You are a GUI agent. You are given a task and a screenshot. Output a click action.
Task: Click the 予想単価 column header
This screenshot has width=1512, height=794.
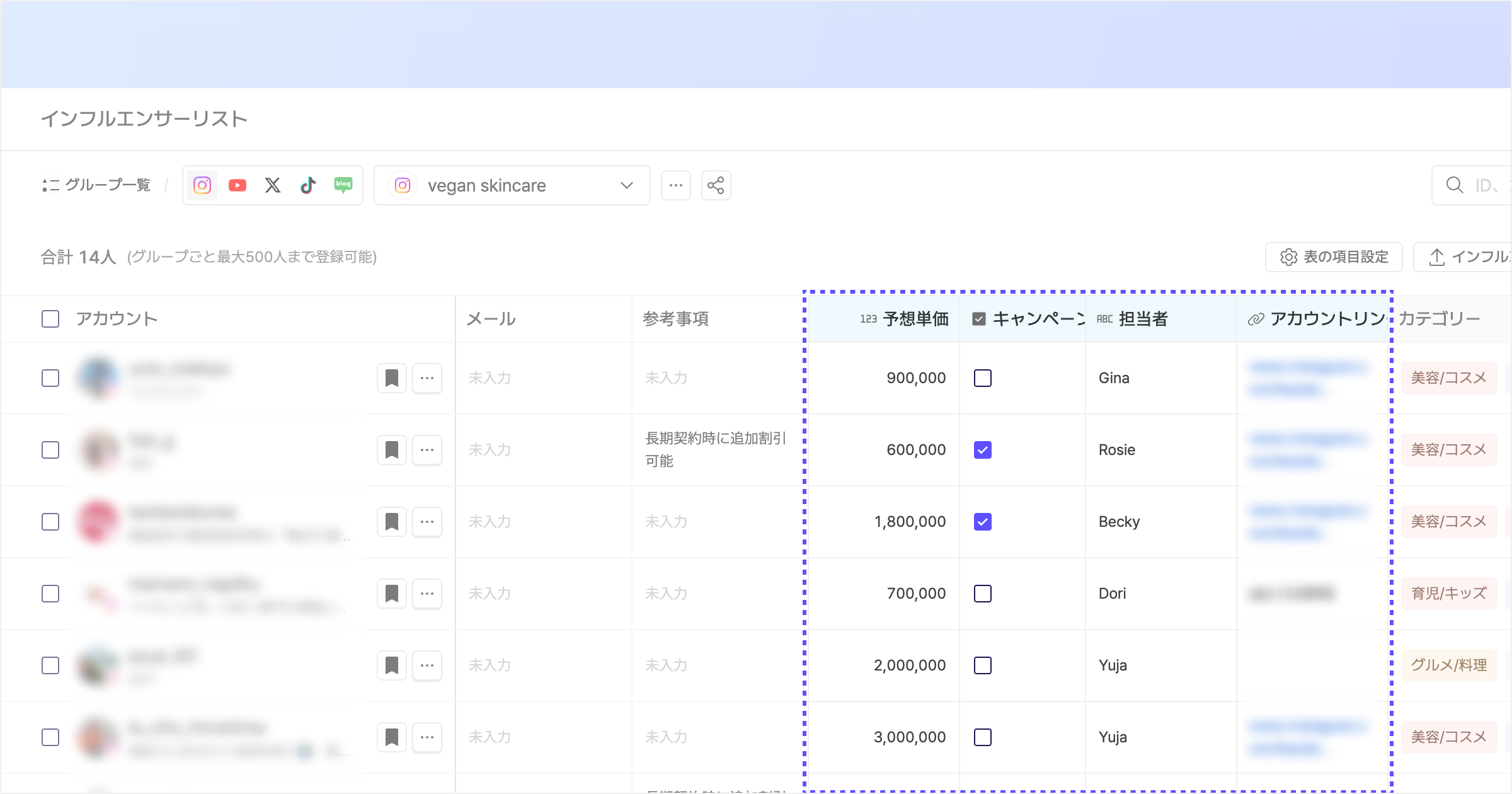915,319
